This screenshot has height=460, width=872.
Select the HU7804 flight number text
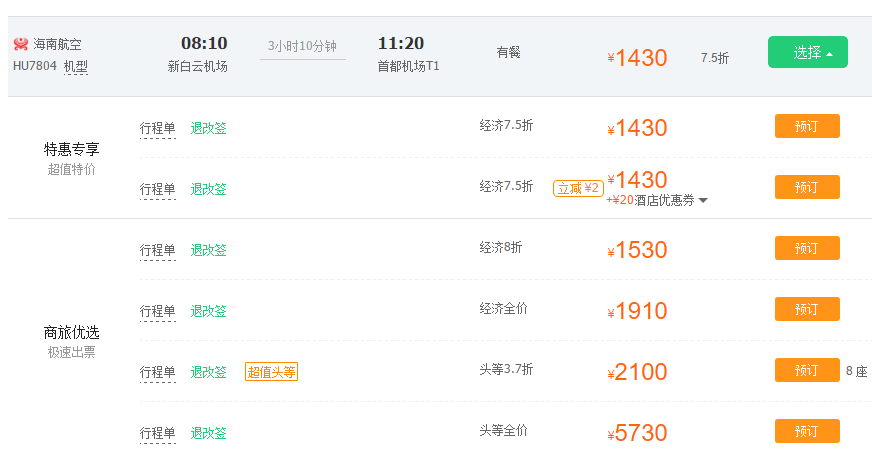(34, 66)
